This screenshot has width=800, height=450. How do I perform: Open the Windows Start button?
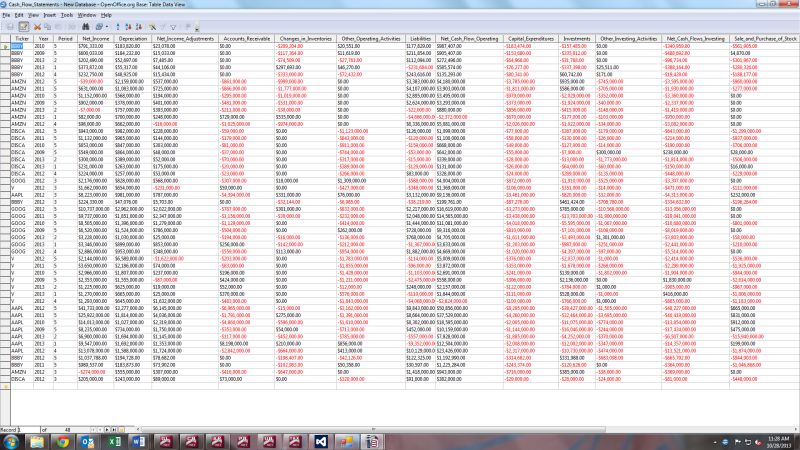(10, 442)
